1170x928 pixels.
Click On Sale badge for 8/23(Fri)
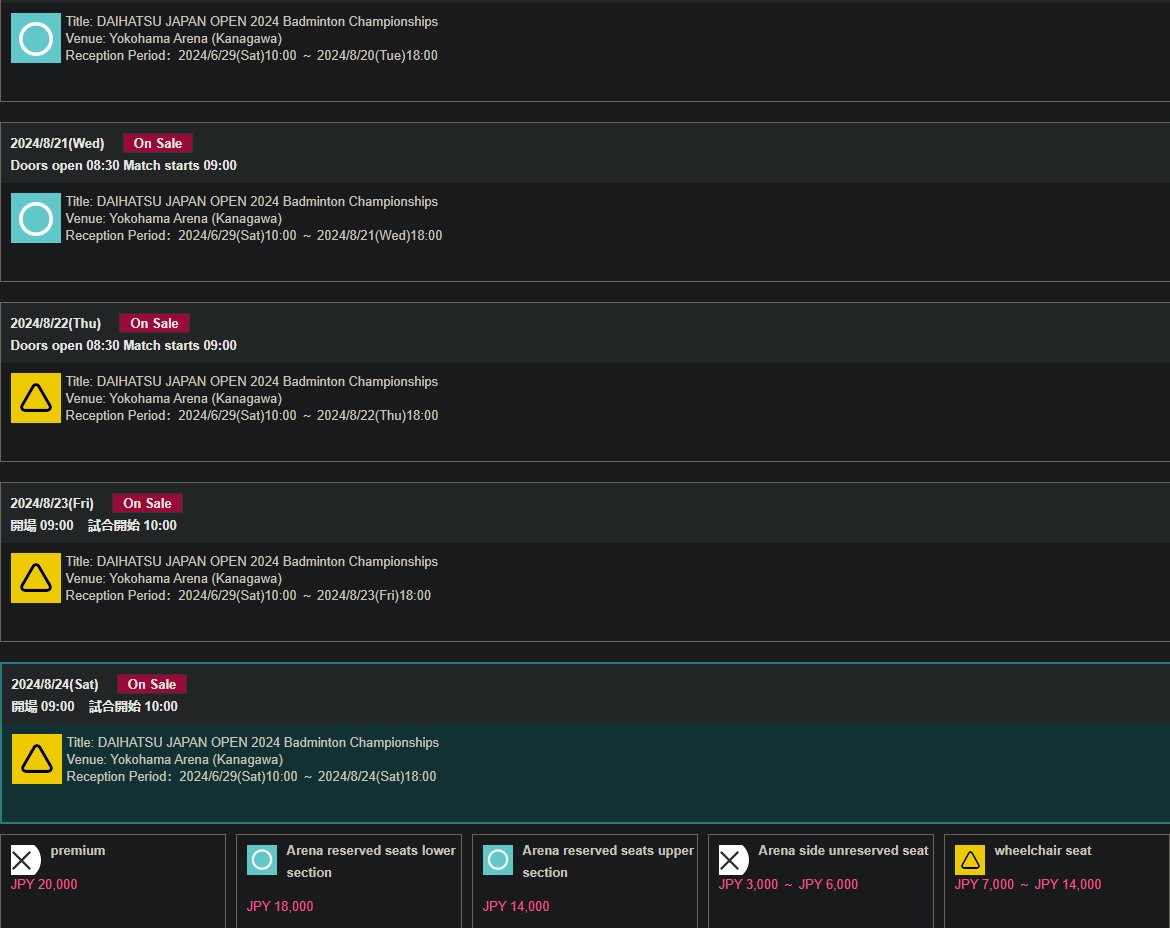pos(147,503)
